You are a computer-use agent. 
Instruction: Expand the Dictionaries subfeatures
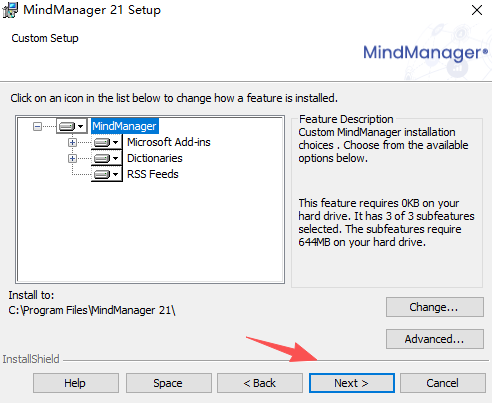click(72, 158)
